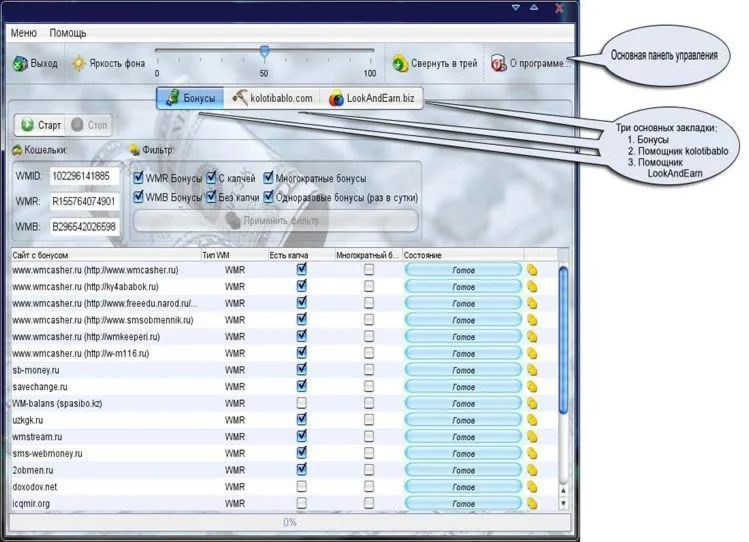Click Готов status for savechange.ru

pyautogui.click(x=463, y=386)
